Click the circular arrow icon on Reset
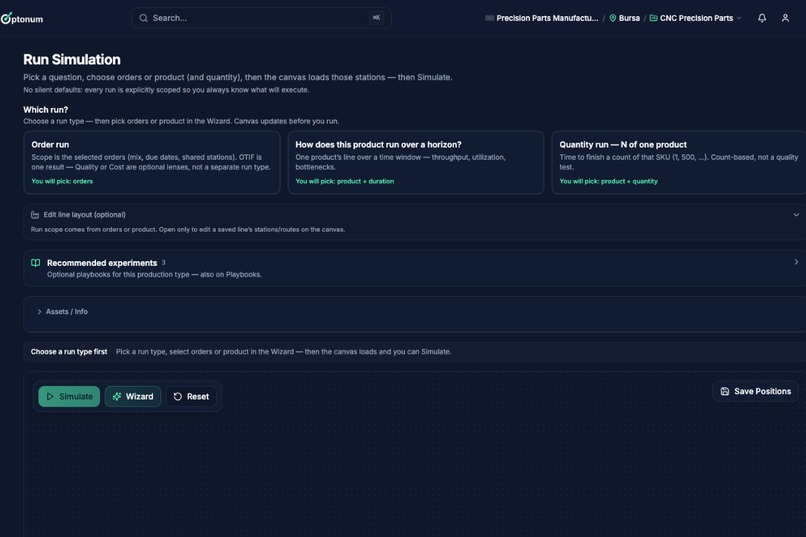 (x=177, y=397)
